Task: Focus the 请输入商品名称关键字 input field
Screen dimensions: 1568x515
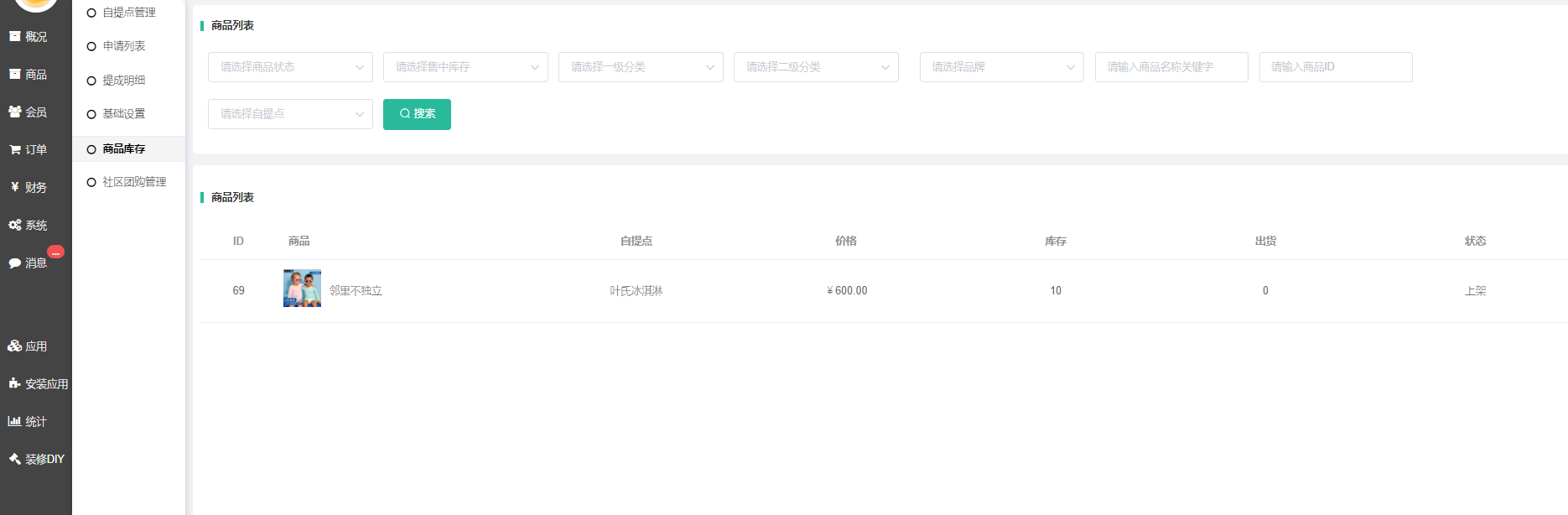Action: coord(1171,67)
